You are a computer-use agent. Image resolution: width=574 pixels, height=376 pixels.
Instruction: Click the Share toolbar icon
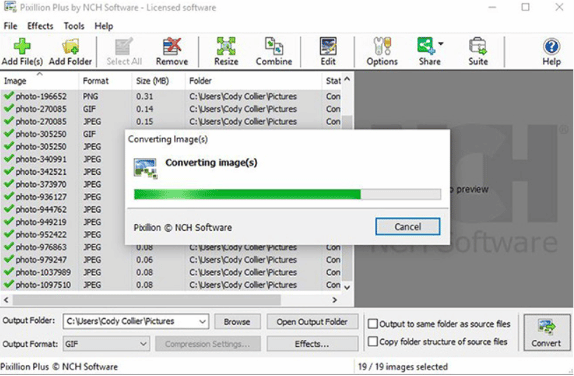point(426,46)
